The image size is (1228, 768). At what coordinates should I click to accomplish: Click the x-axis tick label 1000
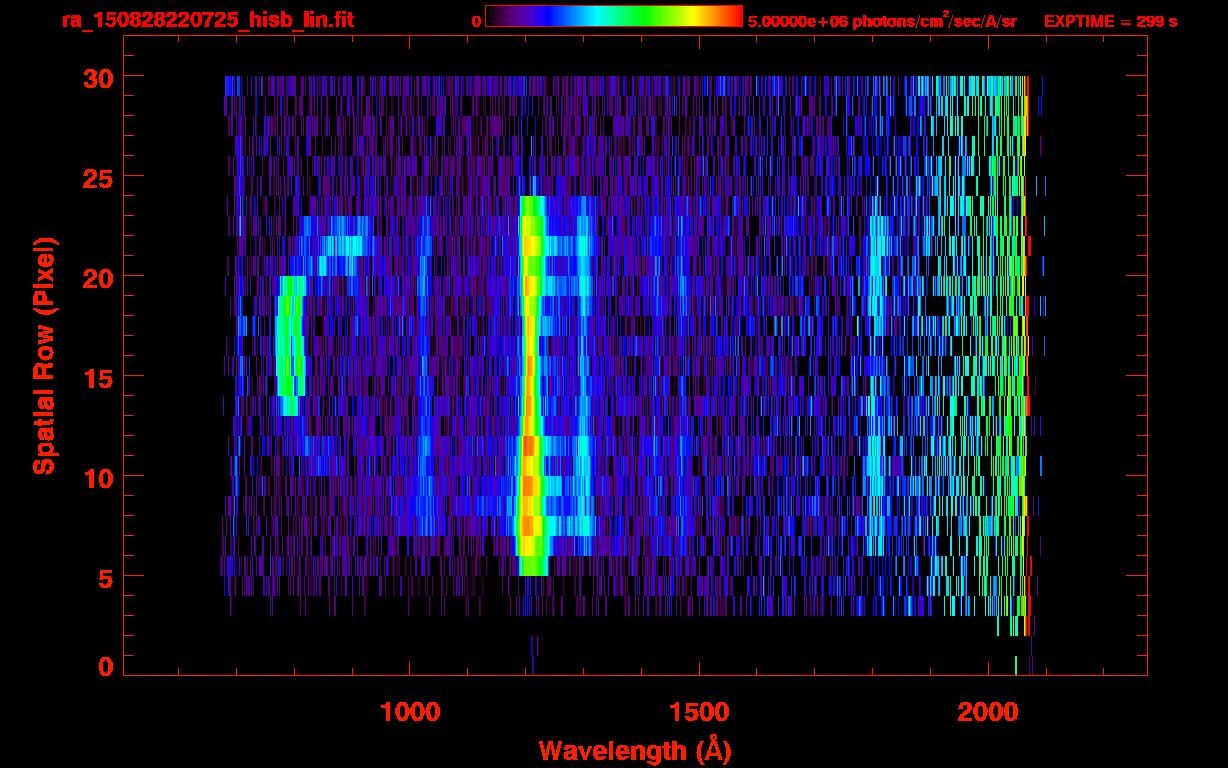(x=410, y=712)
